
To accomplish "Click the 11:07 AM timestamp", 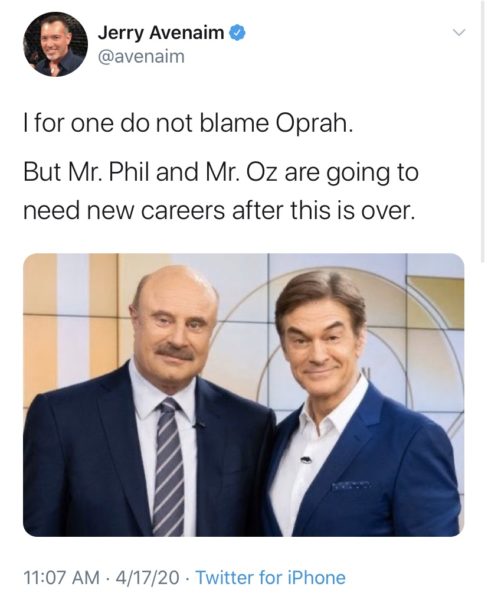I will (62, 577).
